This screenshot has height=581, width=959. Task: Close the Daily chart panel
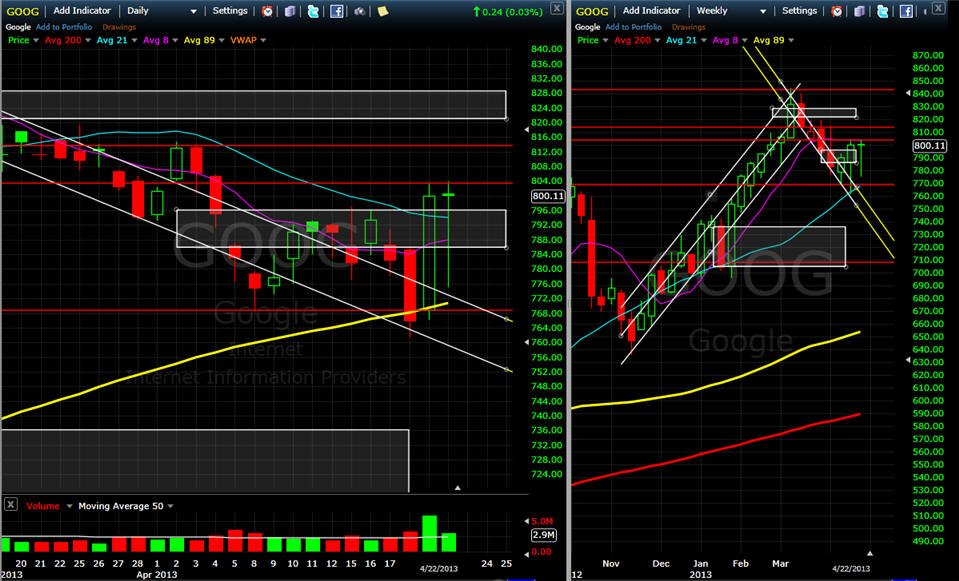click(x=557, y=8)
